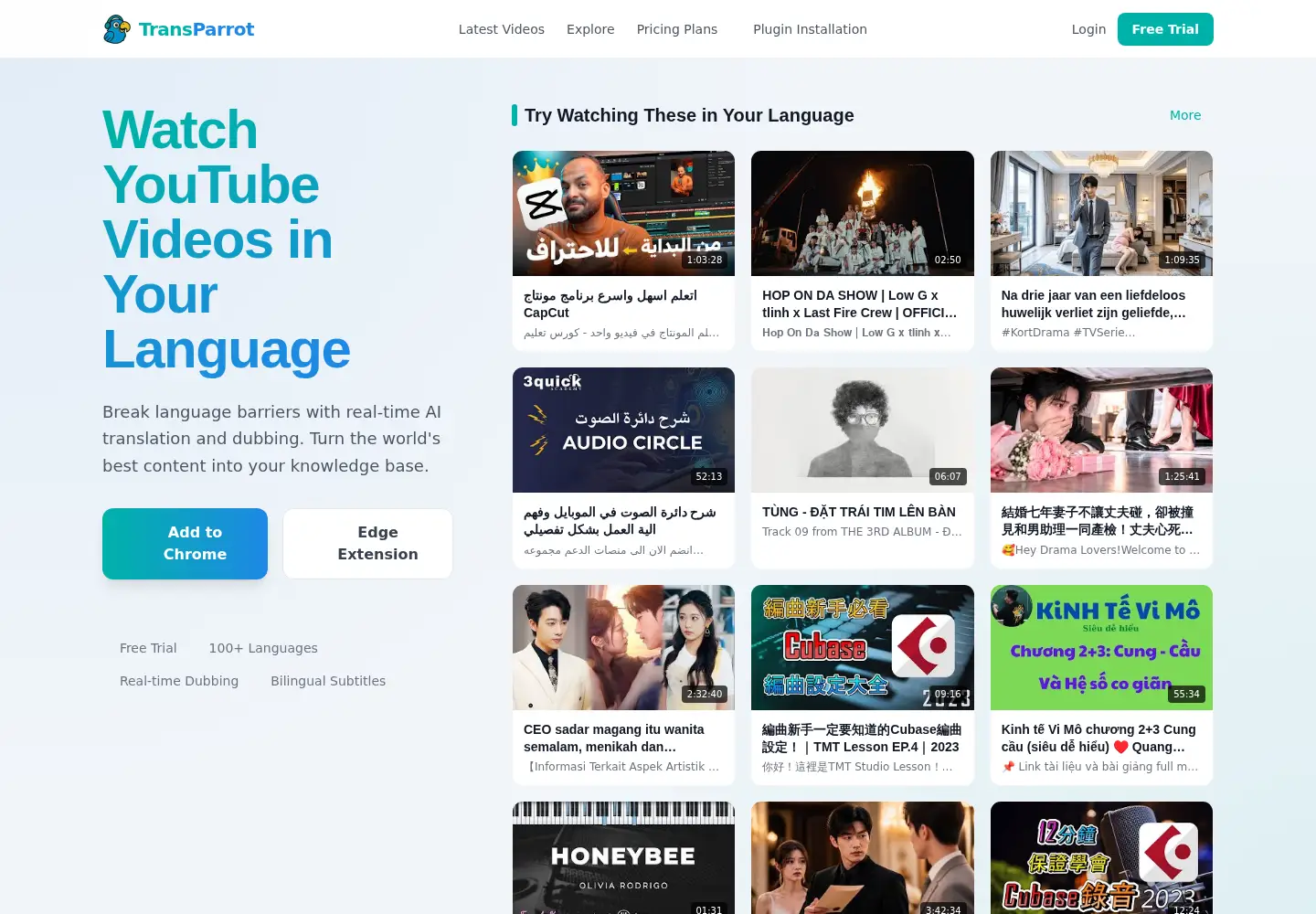
Task: Open the AUDIO CIRCLE video thumbnail
Action: pyautogui.click(x=623, y=430)
